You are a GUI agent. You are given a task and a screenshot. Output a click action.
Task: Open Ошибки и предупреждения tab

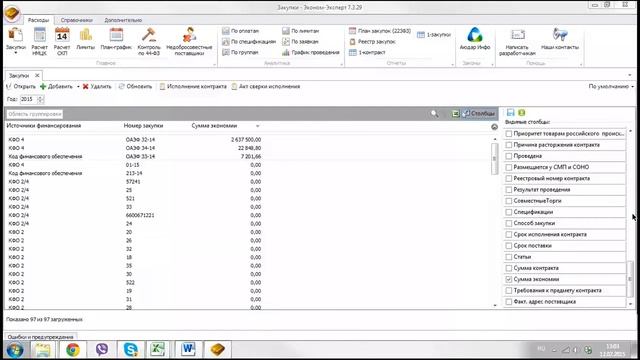[40, 337]
